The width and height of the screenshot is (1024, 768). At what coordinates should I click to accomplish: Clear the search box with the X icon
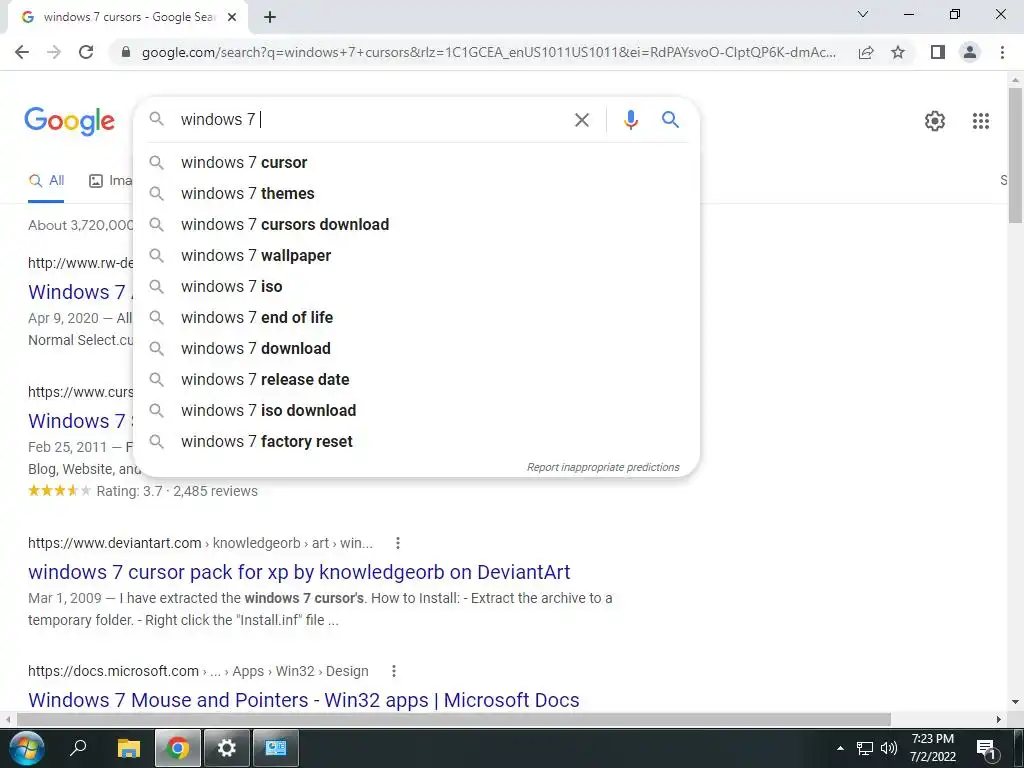click(x=581, y=120)
